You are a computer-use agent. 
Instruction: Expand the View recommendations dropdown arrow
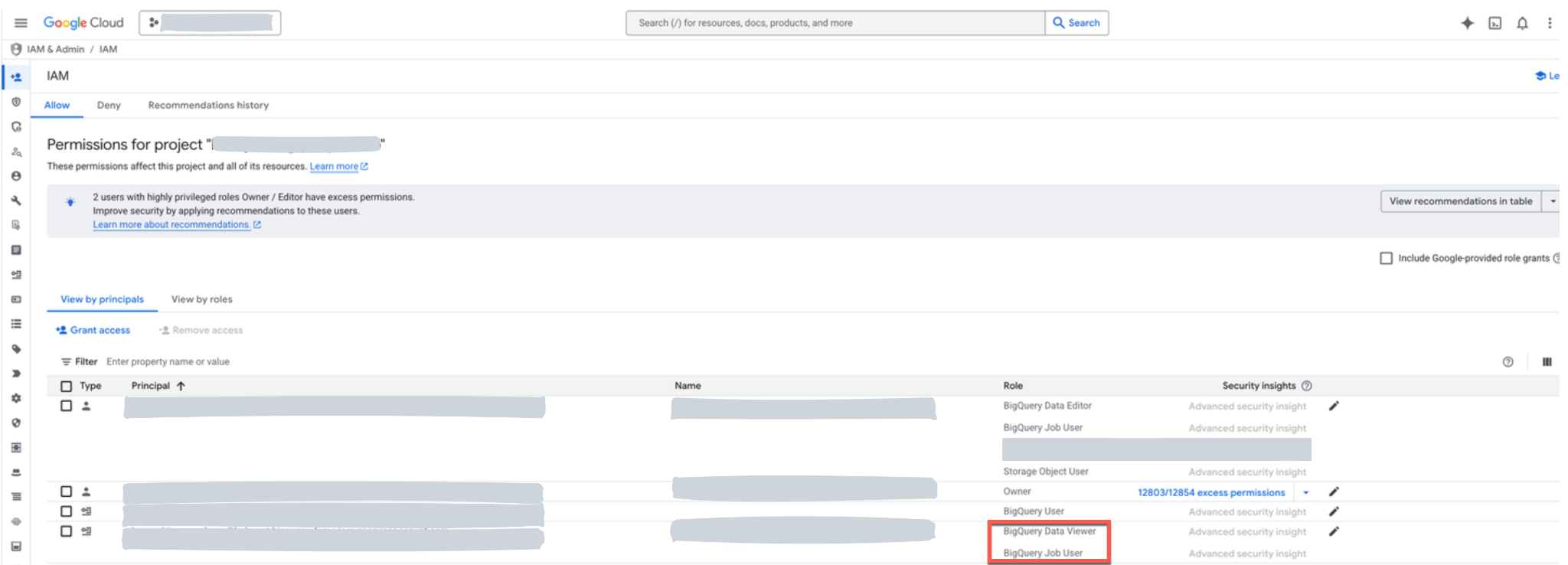coord(1553,201)
